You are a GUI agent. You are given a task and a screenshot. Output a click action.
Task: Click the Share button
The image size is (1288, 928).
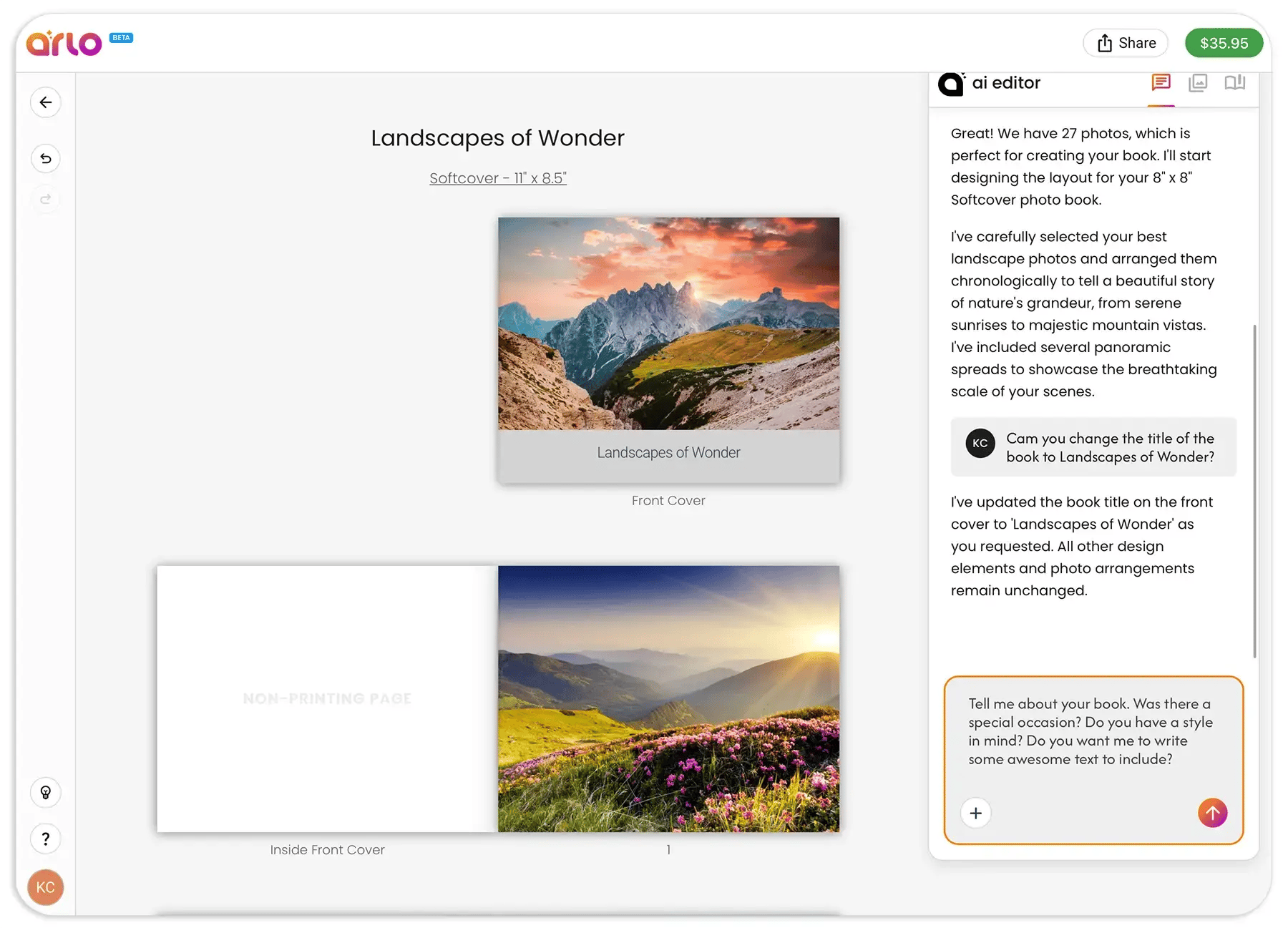1125,43
